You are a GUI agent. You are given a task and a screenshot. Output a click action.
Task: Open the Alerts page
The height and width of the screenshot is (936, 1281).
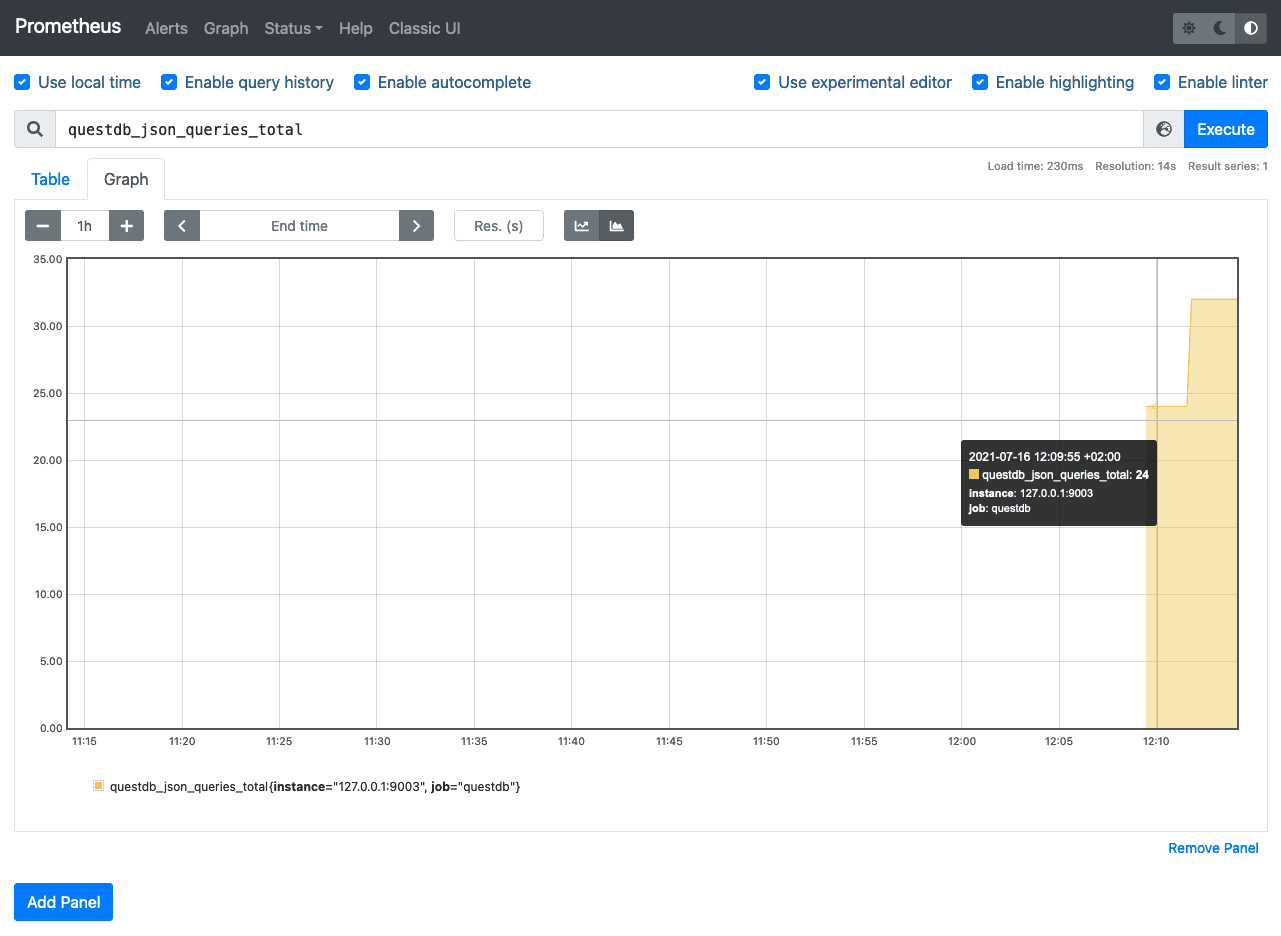[166, 28]
